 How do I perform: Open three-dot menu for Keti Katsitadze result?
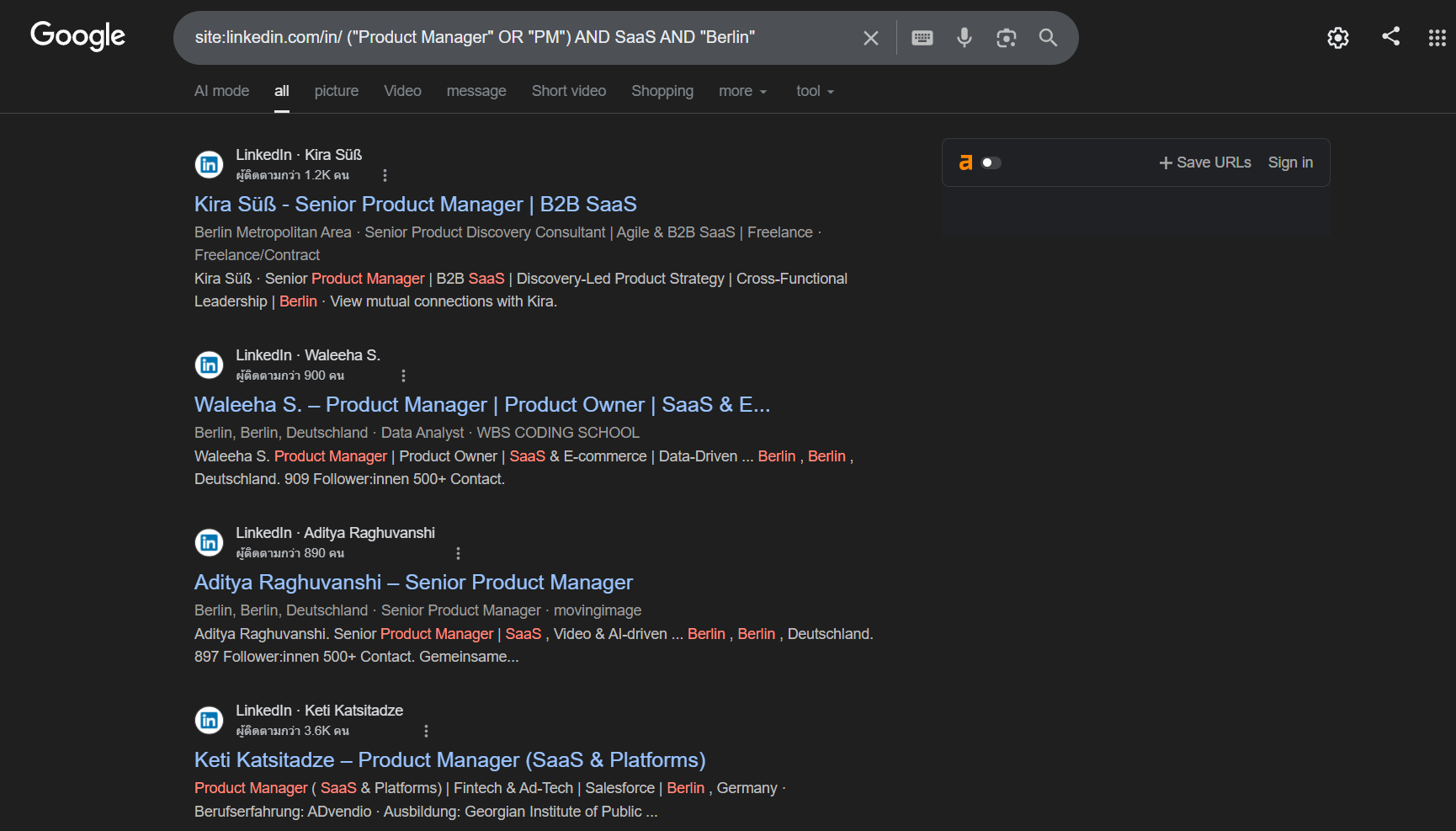426,731
